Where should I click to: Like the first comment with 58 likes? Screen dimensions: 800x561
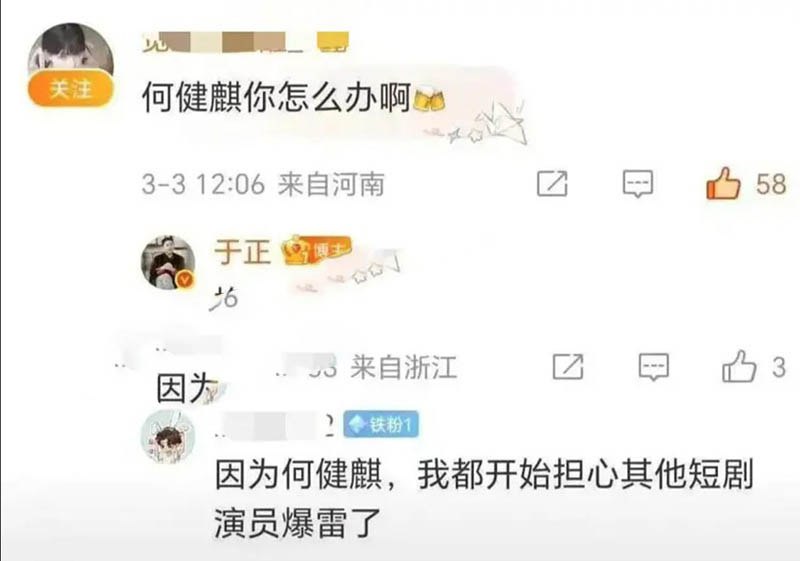[723, 183]
